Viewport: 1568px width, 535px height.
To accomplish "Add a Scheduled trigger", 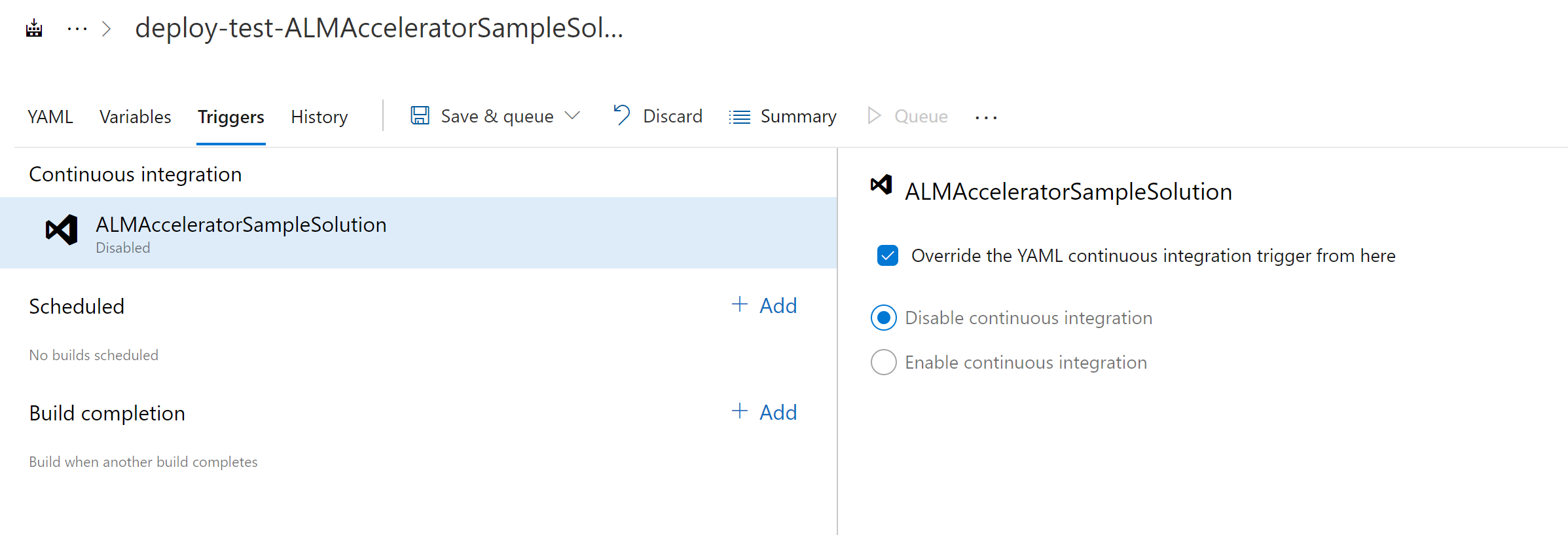I will pos(764,304).
